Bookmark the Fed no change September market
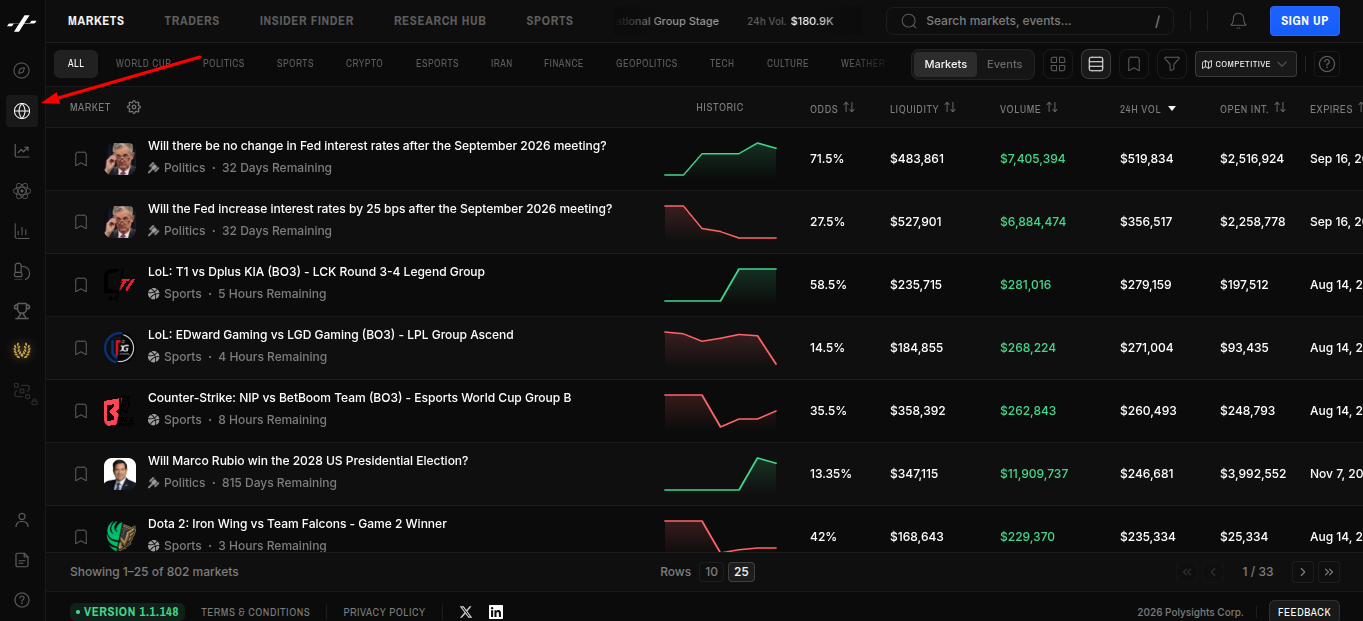1363x621 pixels. (81, 159)
